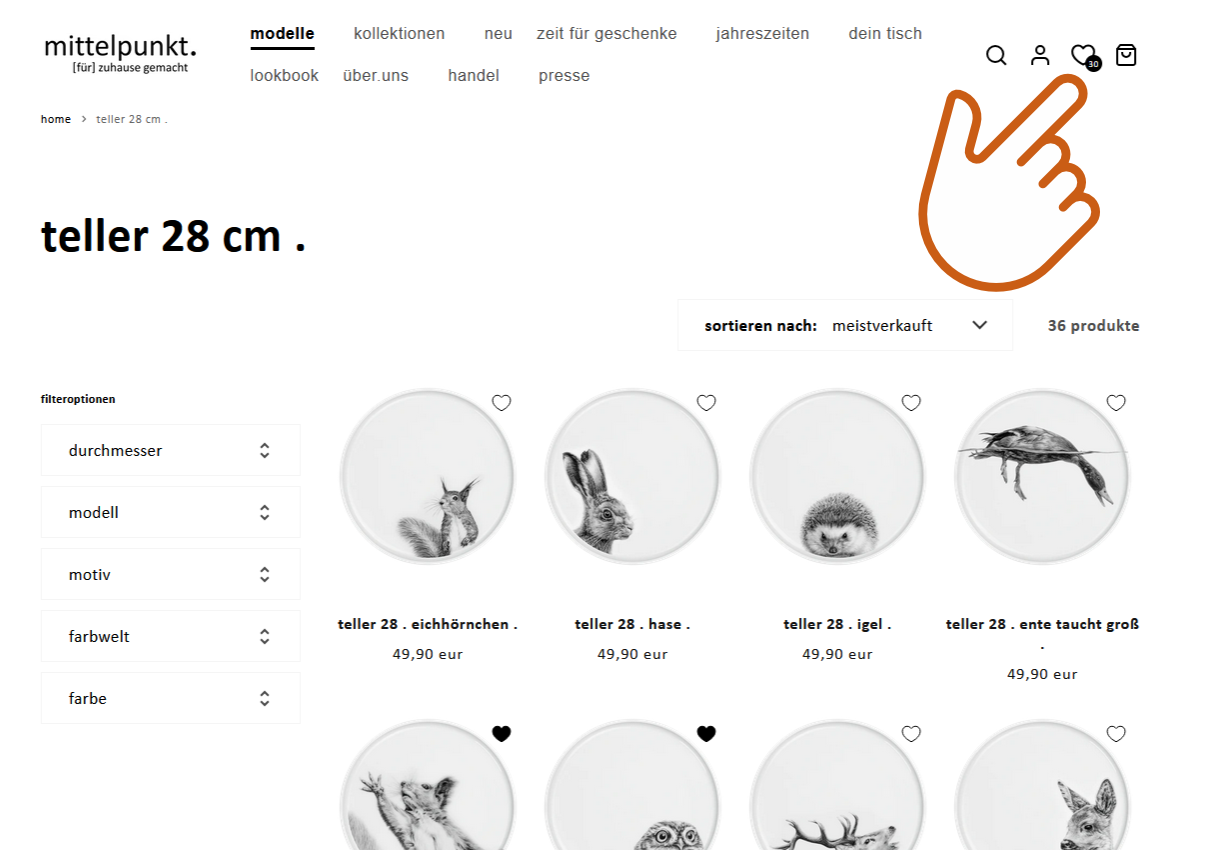Open the wishlist heart icon in header
1205x850 pixels.
(1084, 56)
